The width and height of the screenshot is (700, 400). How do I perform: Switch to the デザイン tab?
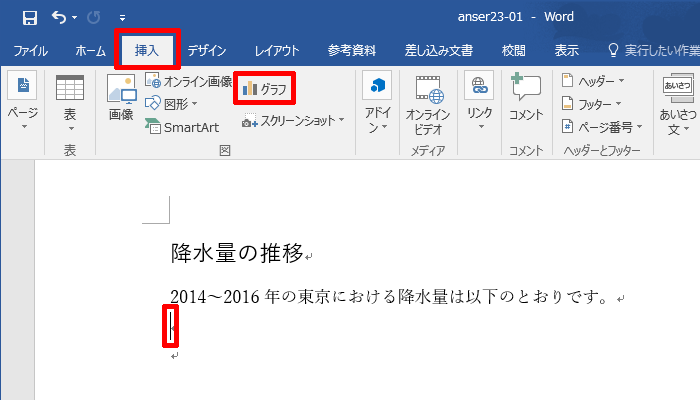207,50
